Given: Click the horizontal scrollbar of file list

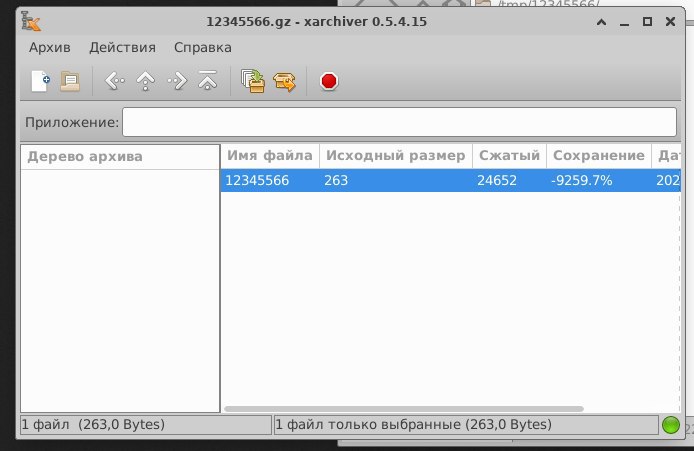Looking at the screenshot, I should [404, 409].
